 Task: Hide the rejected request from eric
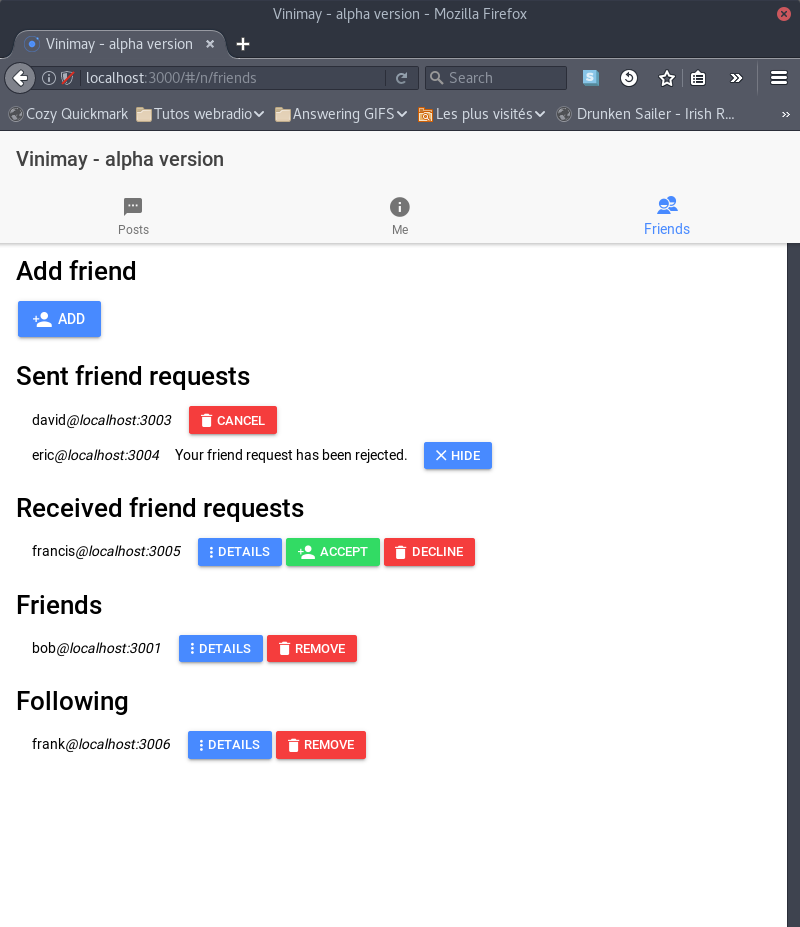tap(457, 456)
